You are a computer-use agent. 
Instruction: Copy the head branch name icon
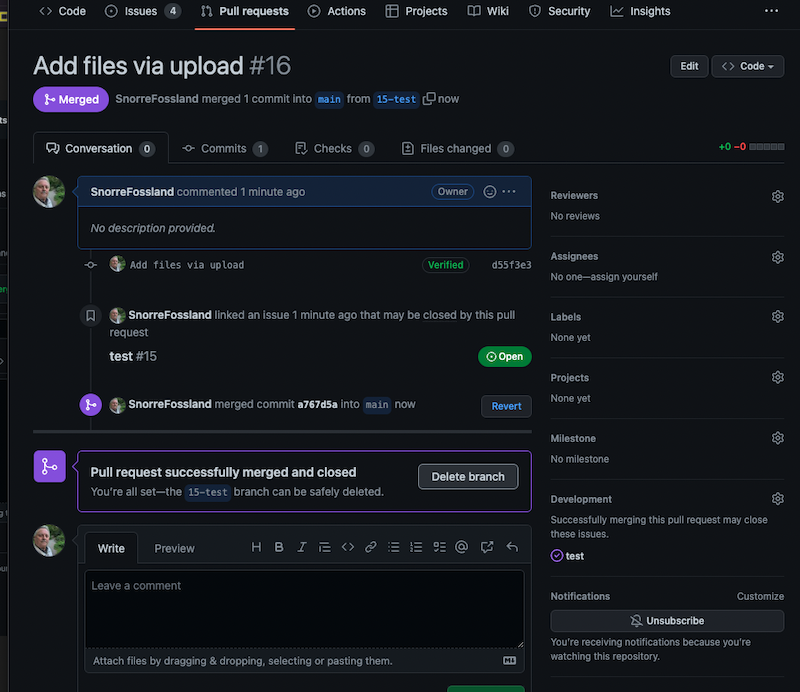pyautogui.click(x=429, y=98)
